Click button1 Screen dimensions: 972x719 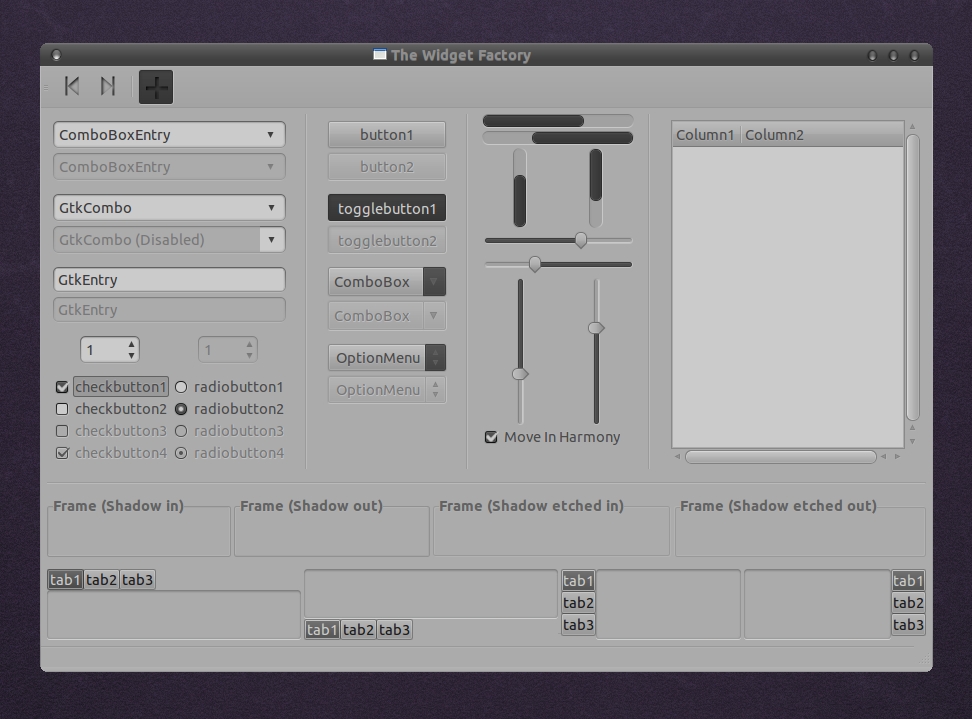387,135
